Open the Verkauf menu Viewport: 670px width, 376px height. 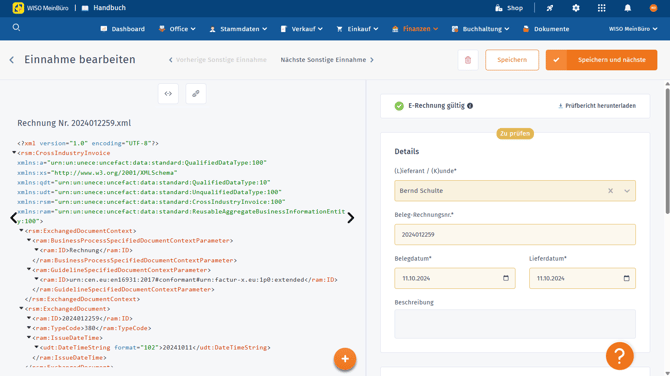[302, 29]
